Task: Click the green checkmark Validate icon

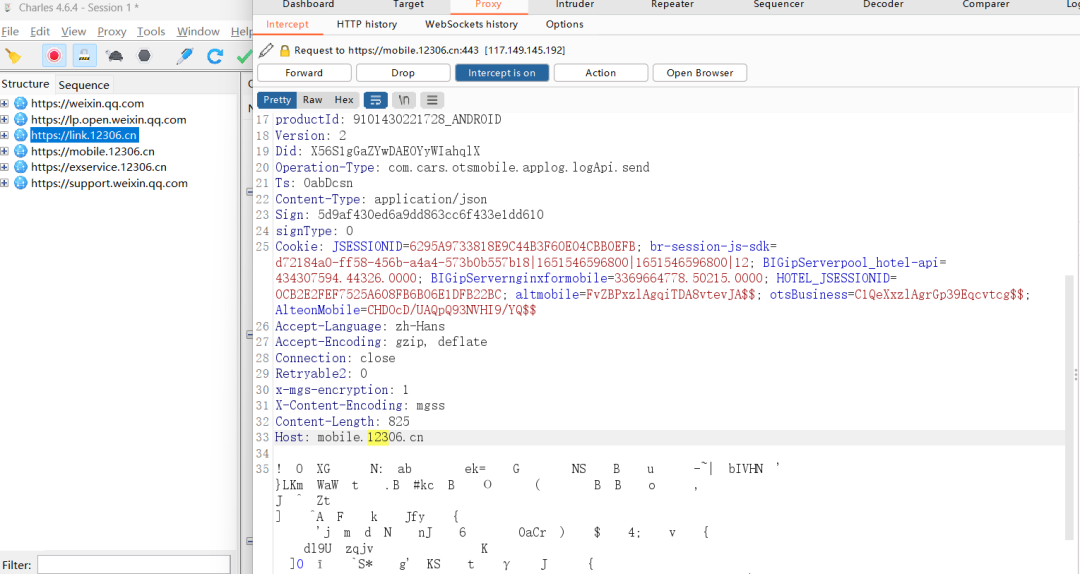Action: [244, 57]
